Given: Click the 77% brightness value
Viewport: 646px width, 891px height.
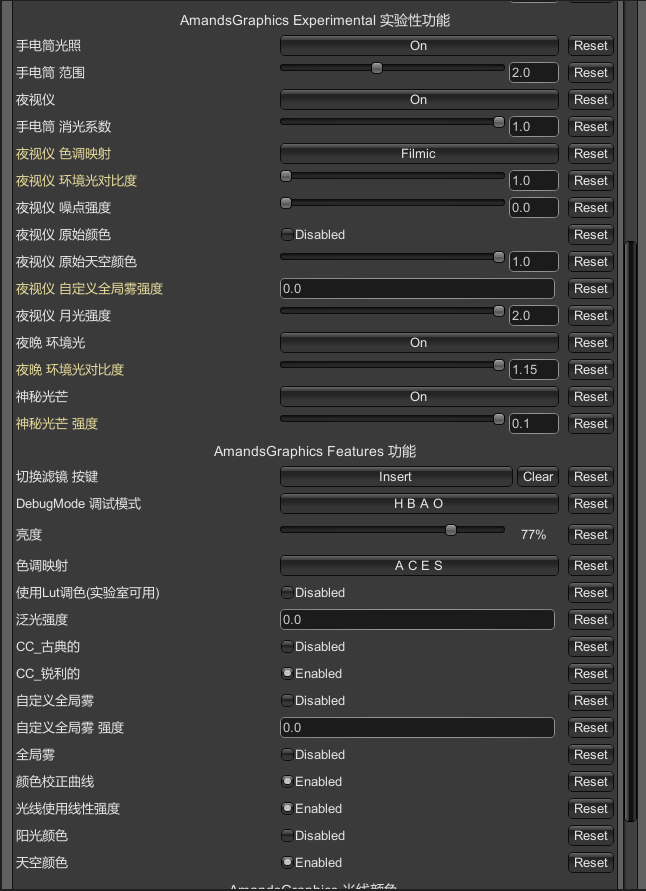Looking at the screenshot, I should [534, 535].
